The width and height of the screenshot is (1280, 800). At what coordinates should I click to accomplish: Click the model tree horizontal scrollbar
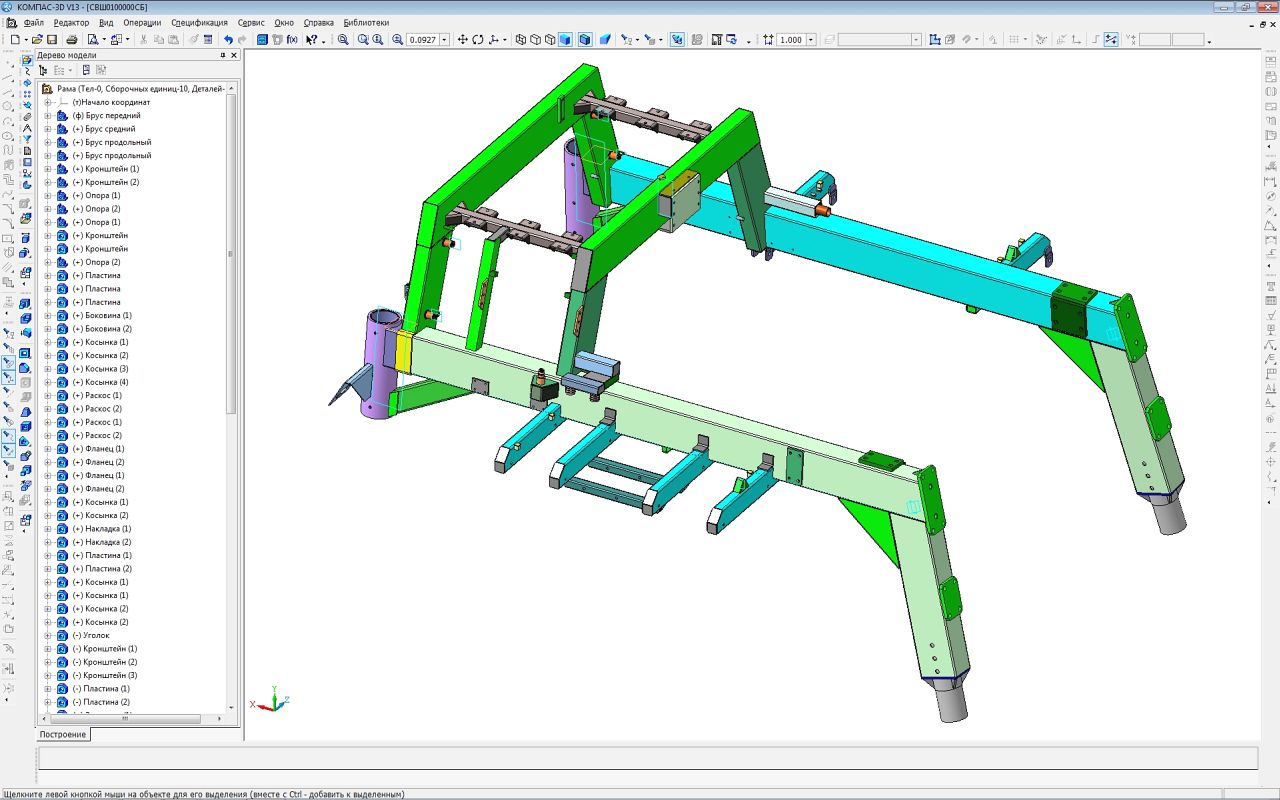pyautogui.click(x=125, y=718)
